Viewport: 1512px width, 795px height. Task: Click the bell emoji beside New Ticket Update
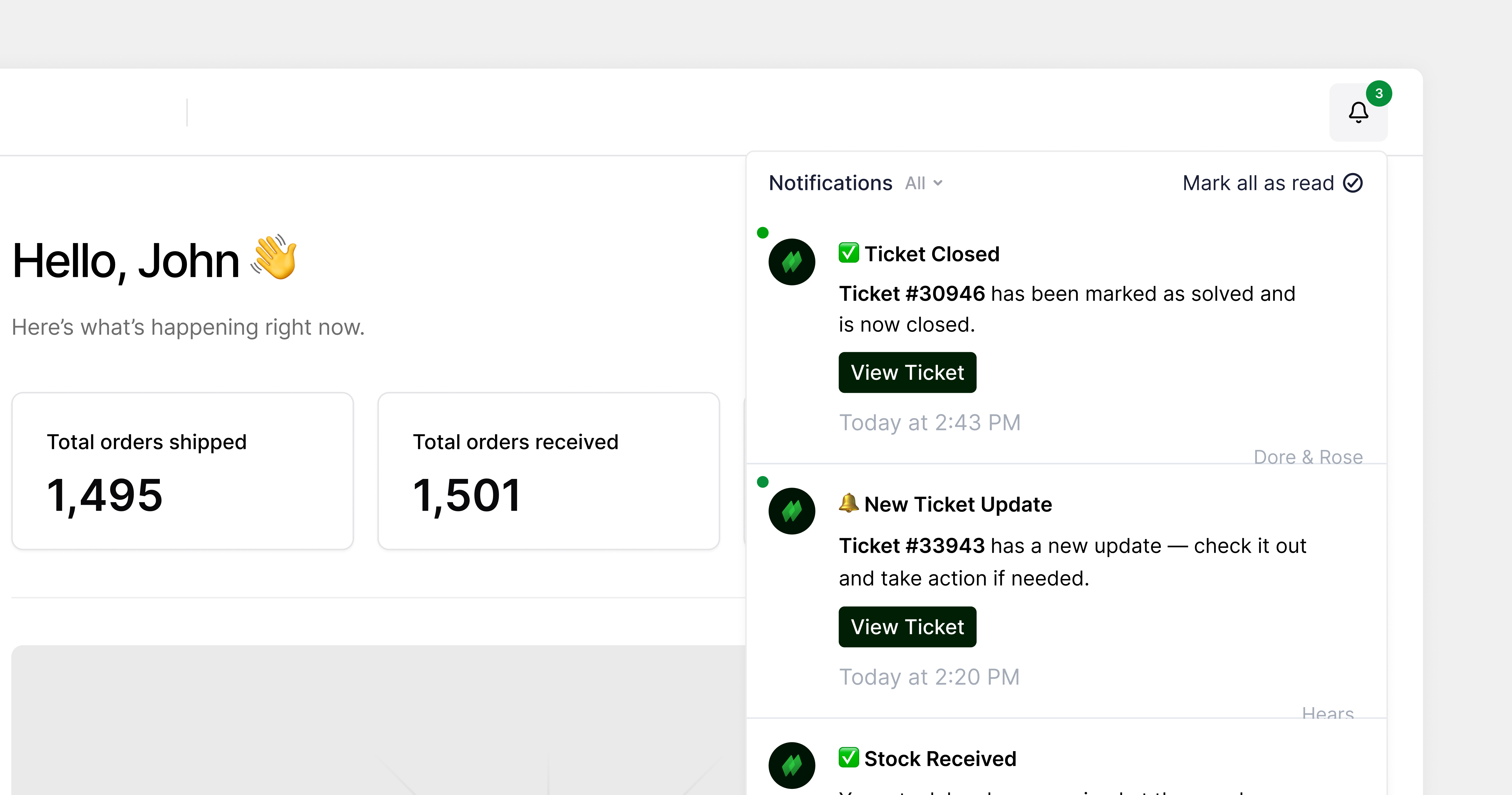pyautogui.click(x=848, y=503)
